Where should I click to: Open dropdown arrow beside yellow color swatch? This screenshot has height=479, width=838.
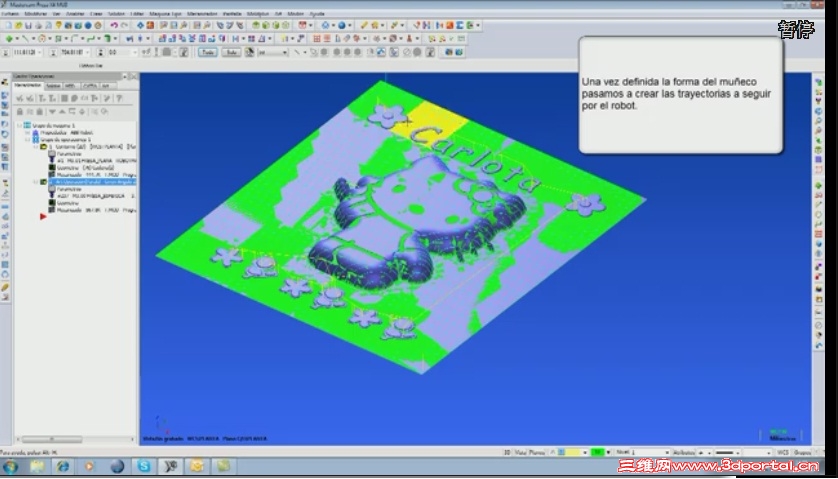(x=585, y=452)
